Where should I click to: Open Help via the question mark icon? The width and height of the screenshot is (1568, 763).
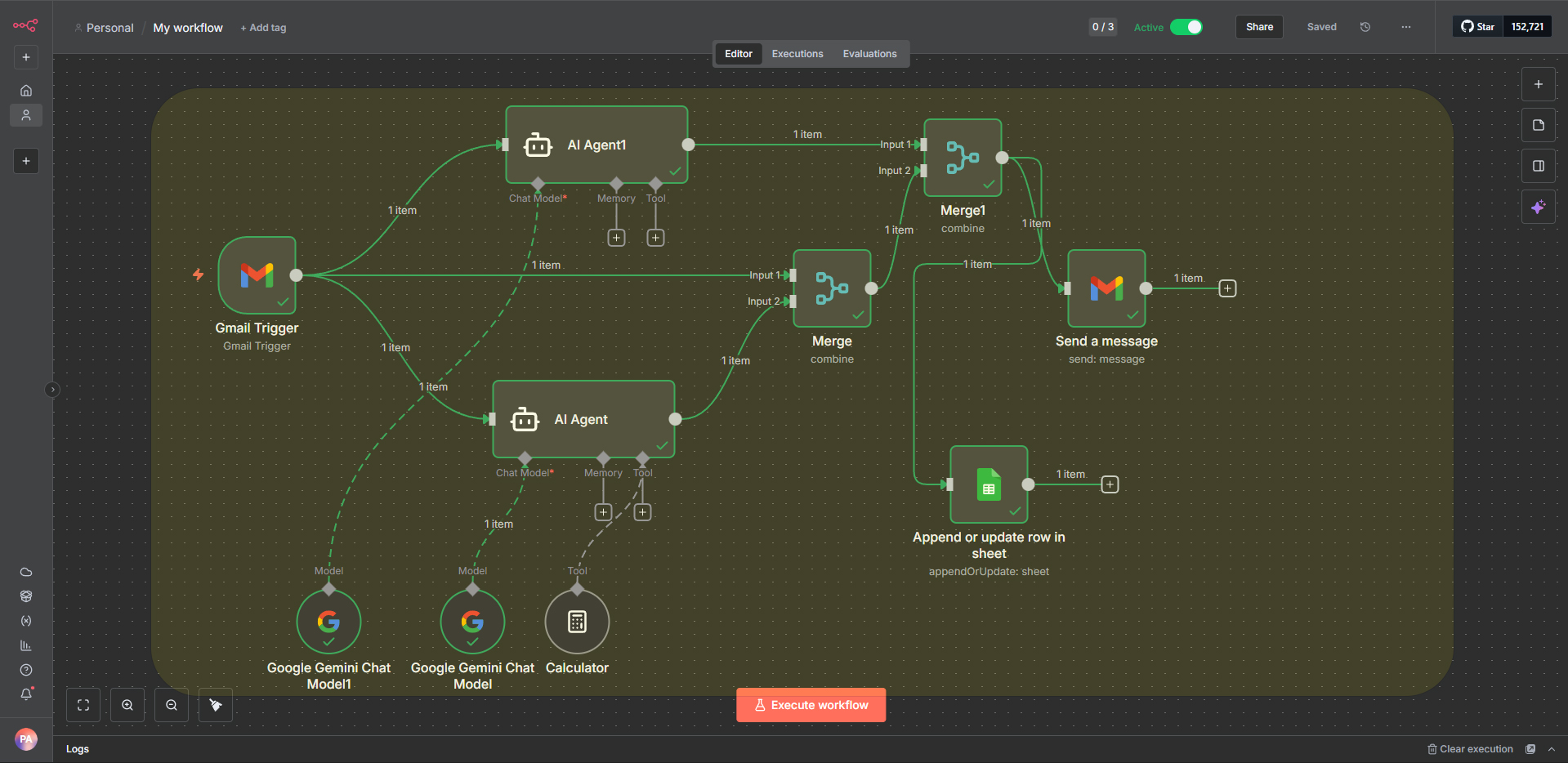pos(25,670)
